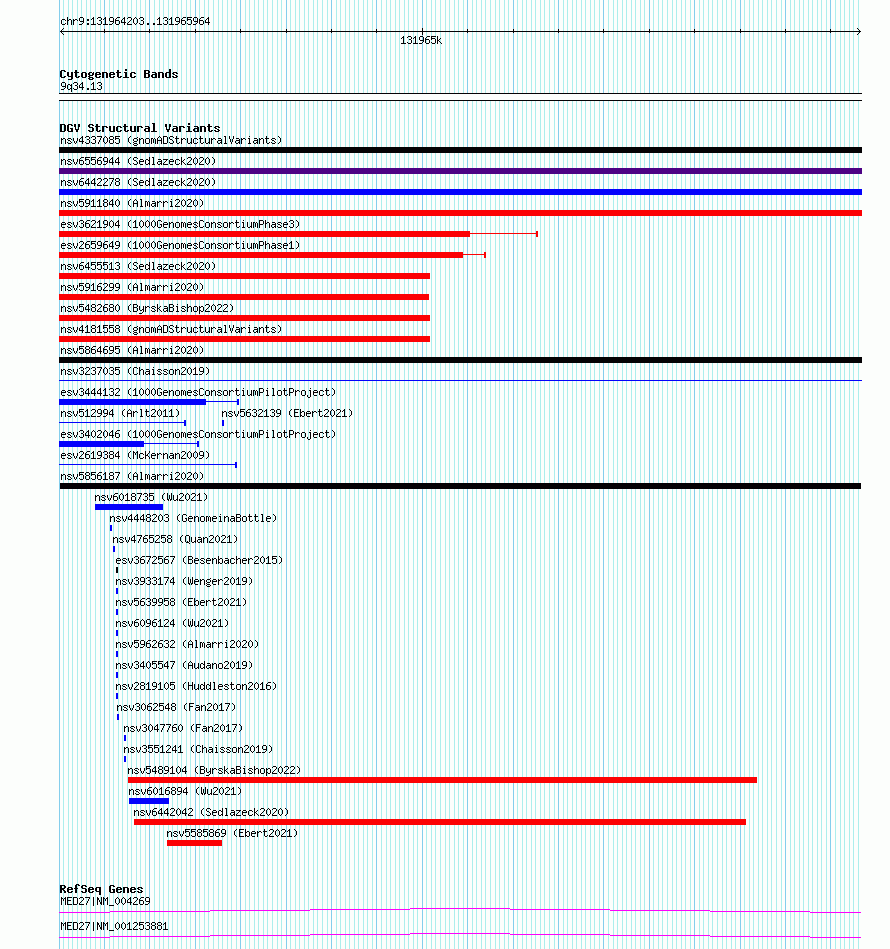This screenshot has height=949, width=890.
Task: Click the nsv5639958 (Ebert2021) label
Action: pyautogui.click(x=181, y=603)
